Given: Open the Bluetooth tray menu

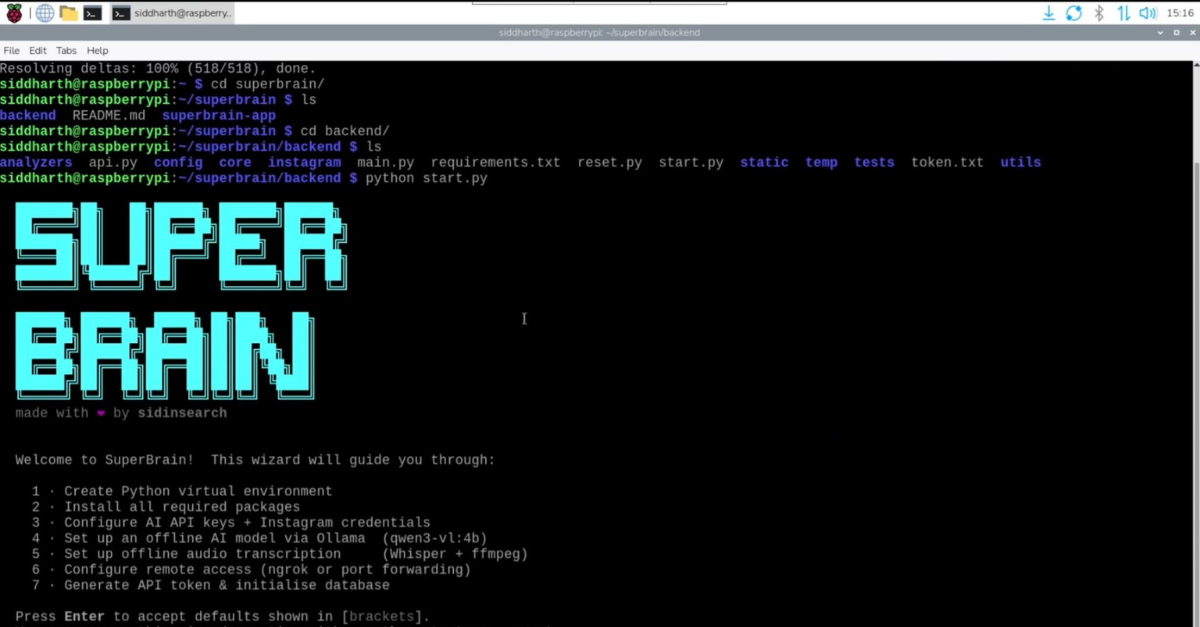Looking at the screenshot, I should 1098,13.
